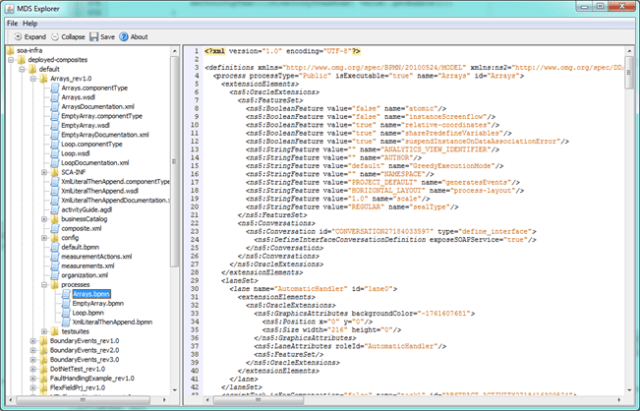The image size is (640, 411).
Task: Collapse the Arrays_rev1.0 tree node
Action: coord(33,79)
